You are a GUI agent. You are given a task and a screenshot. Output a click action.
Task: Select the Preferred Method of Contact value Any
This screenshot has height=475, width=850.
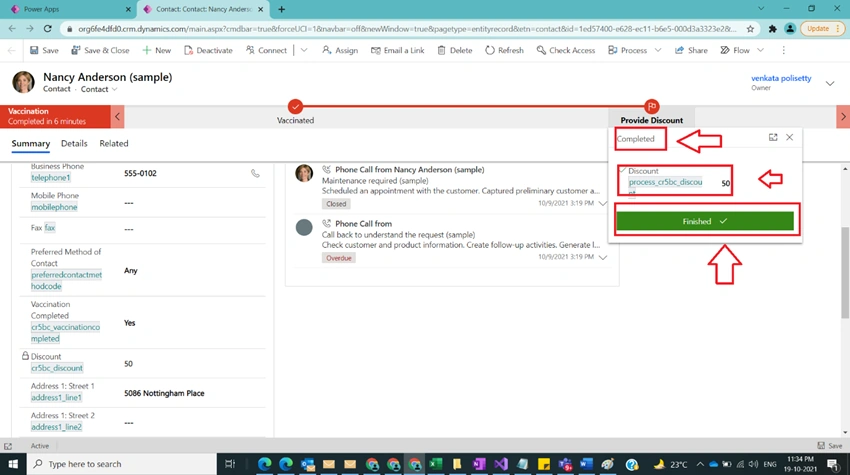131,271
